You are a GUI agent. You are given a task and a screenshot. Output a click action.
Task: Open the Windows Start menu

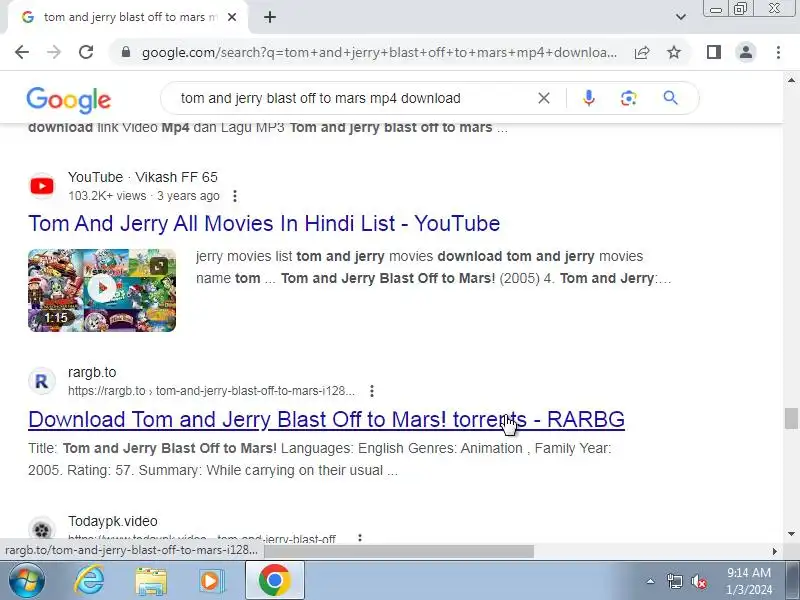[26, 581]
